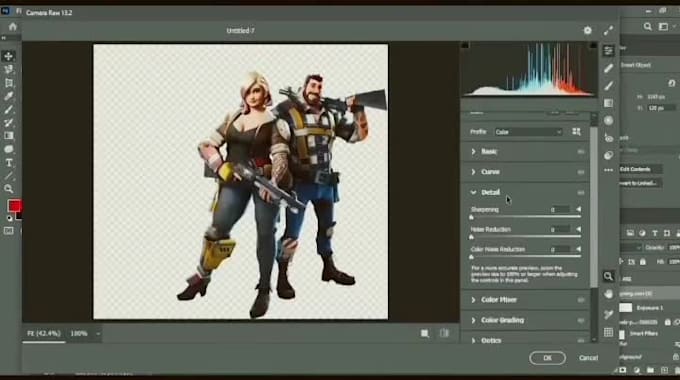Open Photoshop workspace switcher icon

[664, 27]
